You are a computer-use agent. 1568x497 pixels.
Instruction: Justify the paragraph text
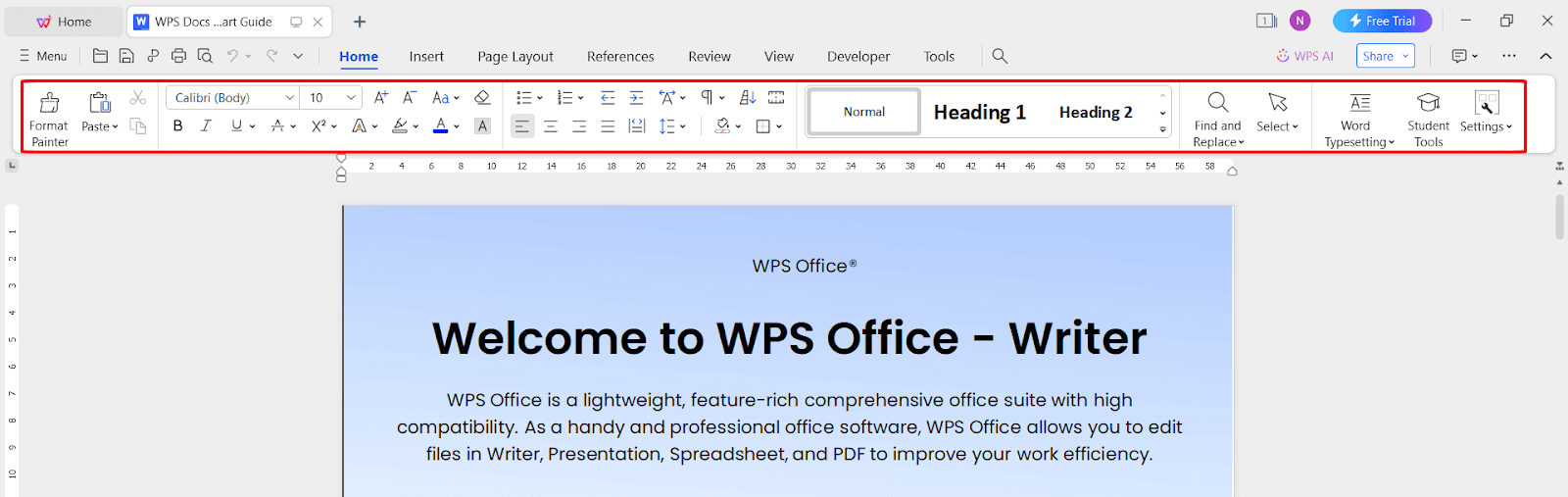(608, 125)
